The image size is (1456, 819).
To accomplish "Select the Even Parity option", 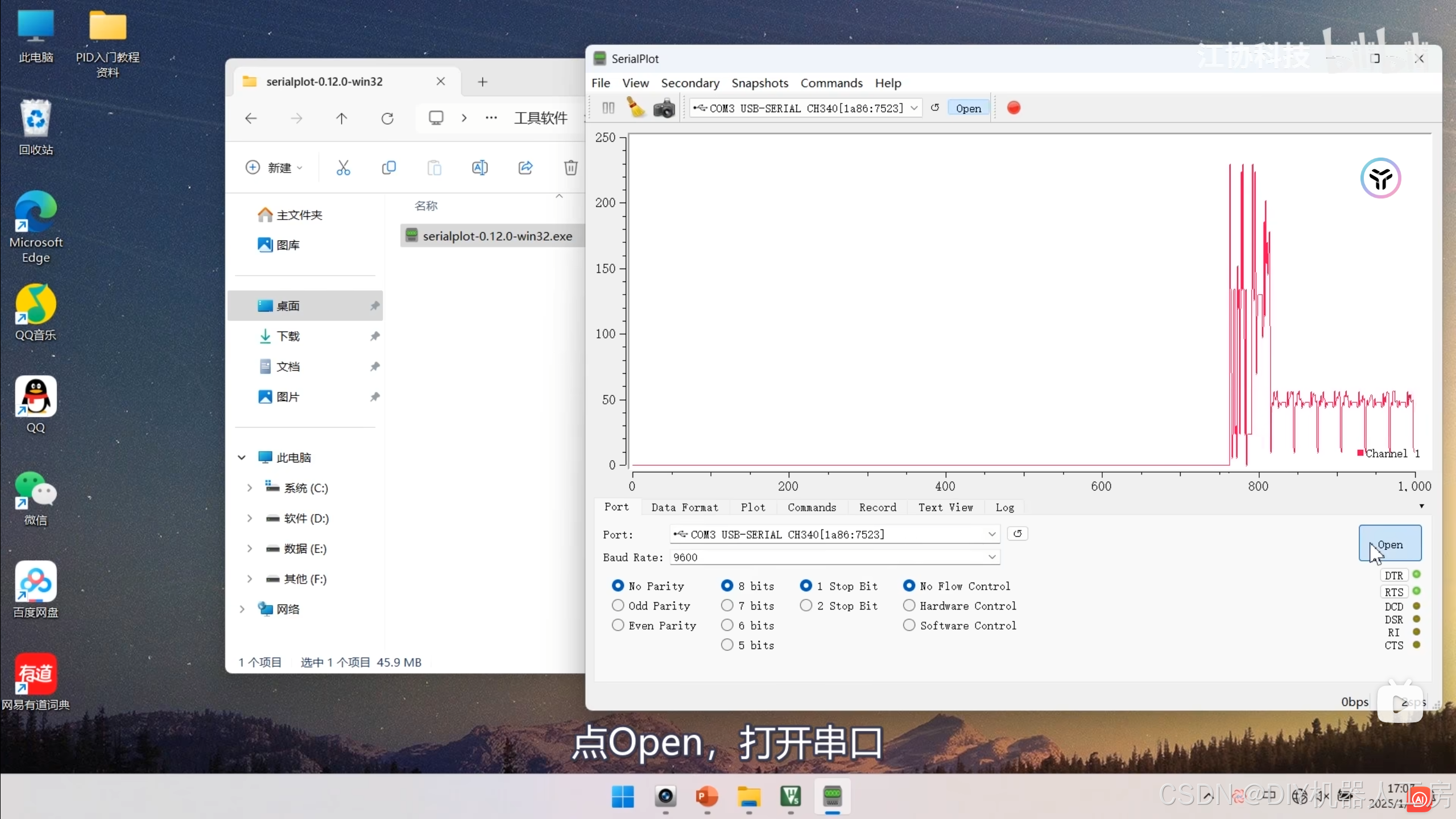I will [x=618, y=626].
